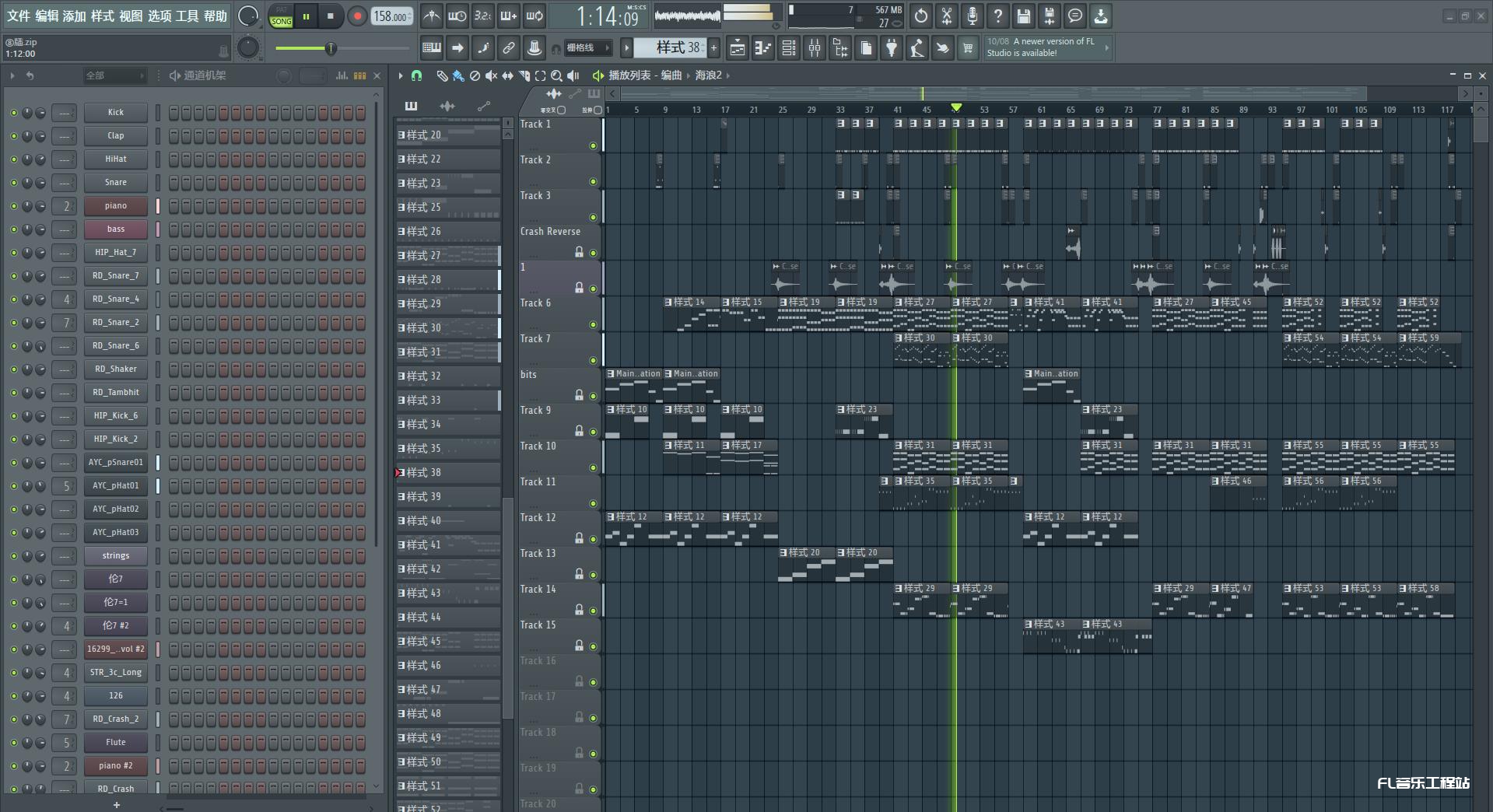Image resolution: width=1493 pixels, height=812 pixels.
Task: Toggle the PAT/SONG mode switch
Action: pyautogui.click(x=281, y=16)
